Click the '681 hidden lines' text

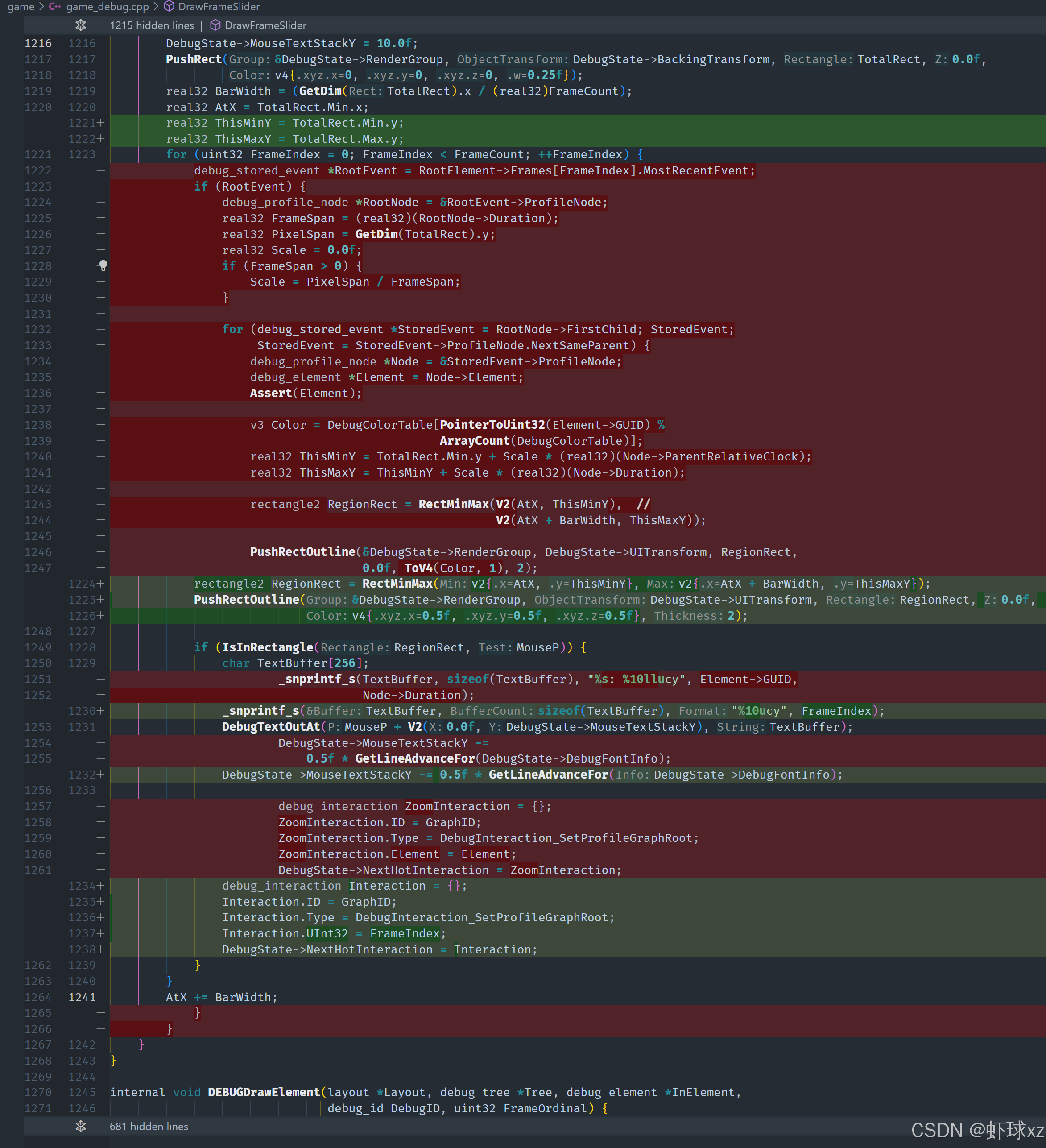coord(149,1127)
